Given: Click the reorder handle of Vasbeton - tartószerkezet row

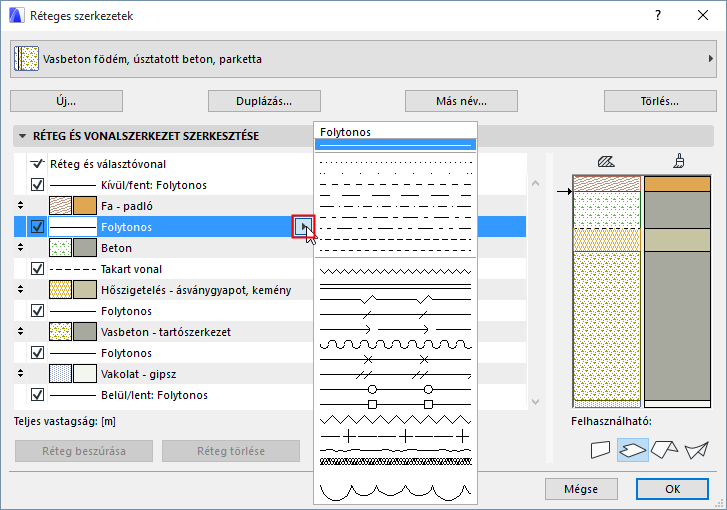Looking at the screenshot, I should click(x=20, y=331).
